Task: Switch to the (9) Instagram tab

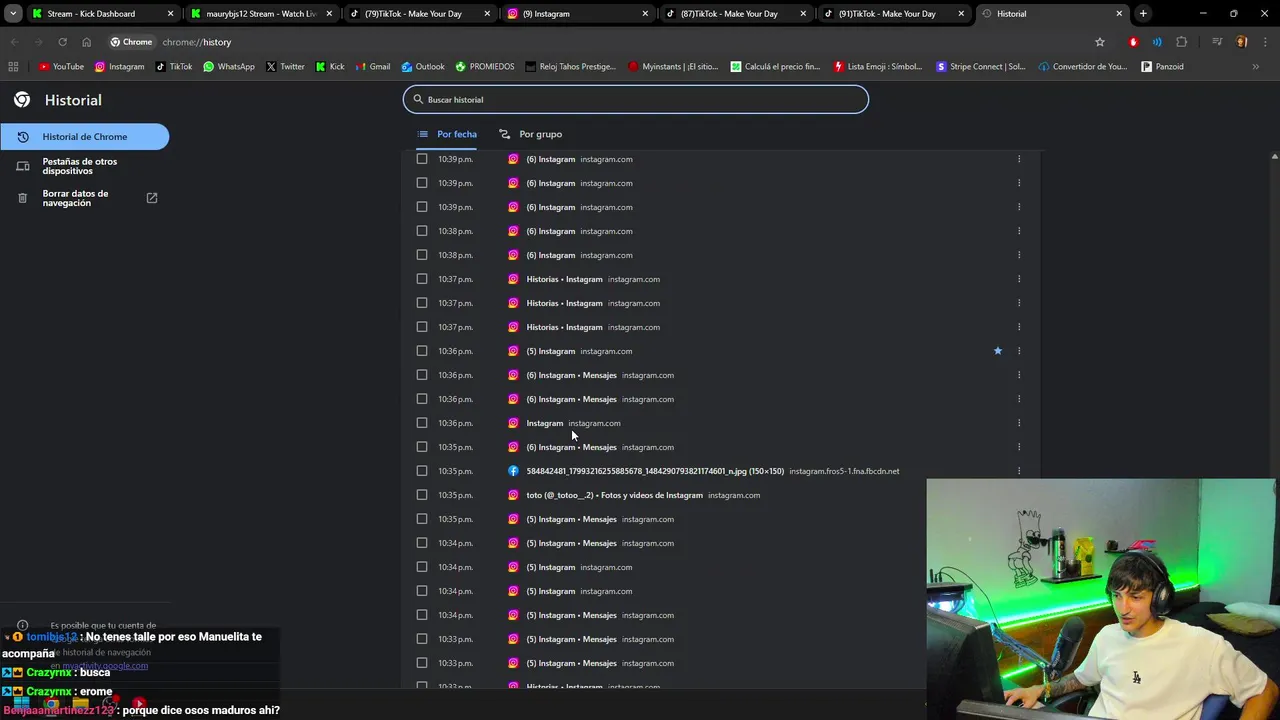Action: pos(578,14)
